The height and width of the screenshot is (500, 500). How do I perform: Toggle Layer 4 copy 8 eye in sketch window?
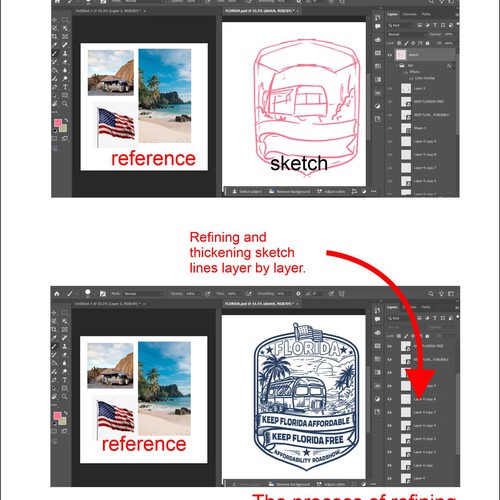coord(390,155)
